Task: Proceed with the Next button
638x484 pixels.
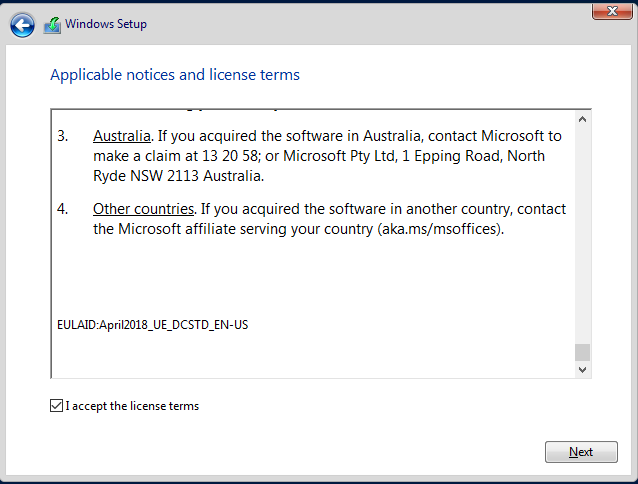Action: coord(581,452)
